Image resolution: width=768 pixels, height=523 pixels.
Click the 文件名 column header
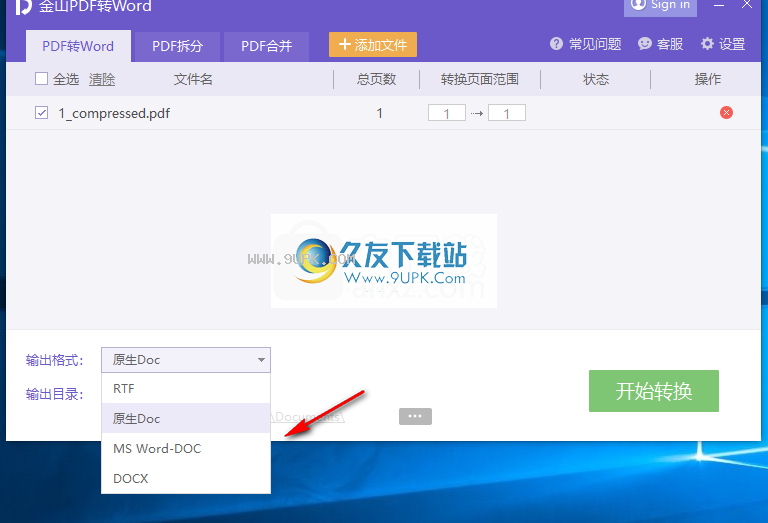193,79
